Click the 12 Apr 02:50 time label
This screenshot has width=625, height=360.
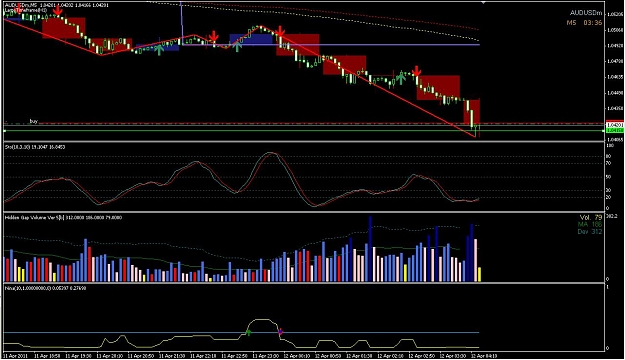pyautogui.click(x=421, y=355)
